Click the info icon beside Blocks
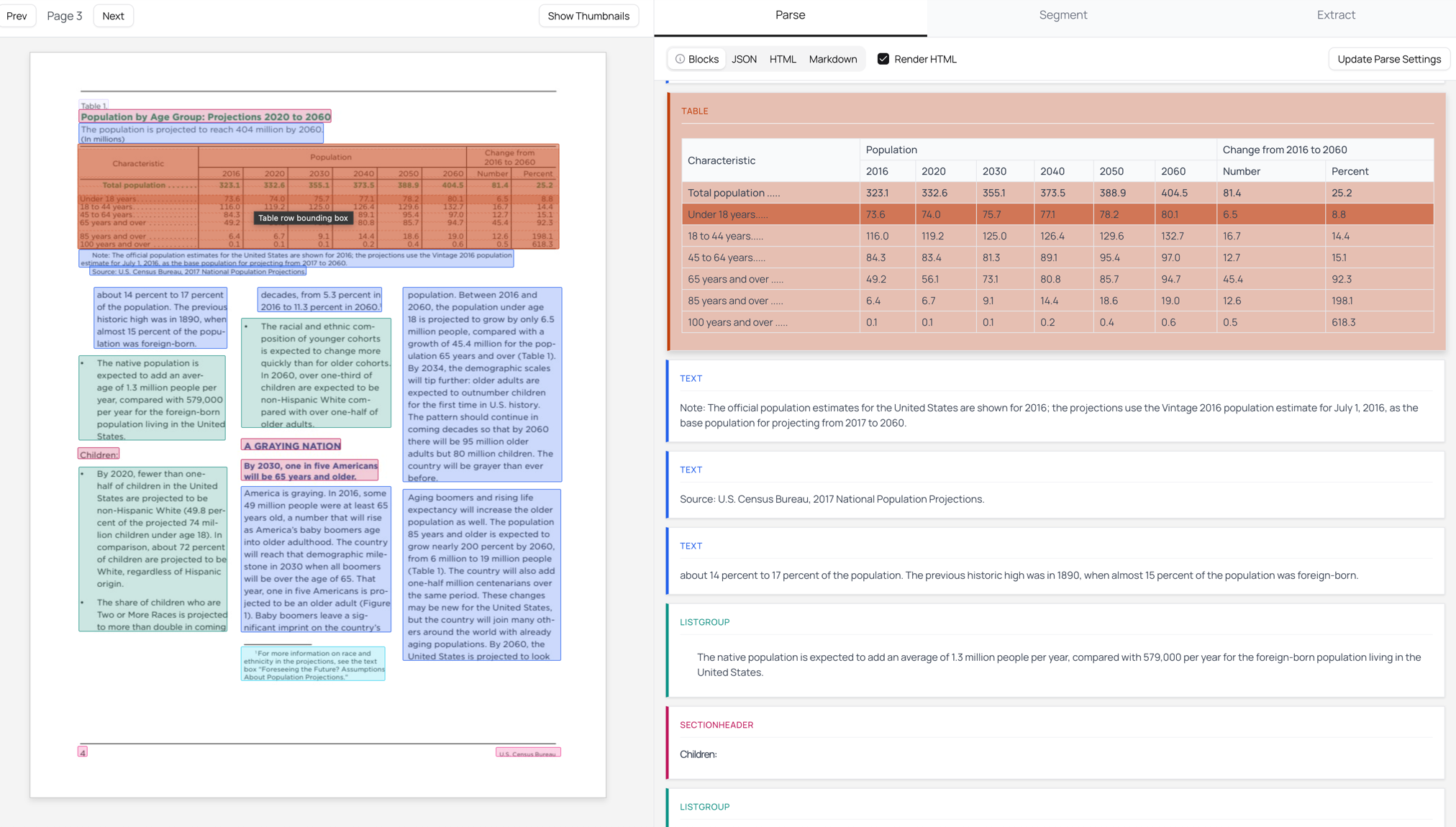Viewport: 1456px width, 827px height. pos(680,59)
